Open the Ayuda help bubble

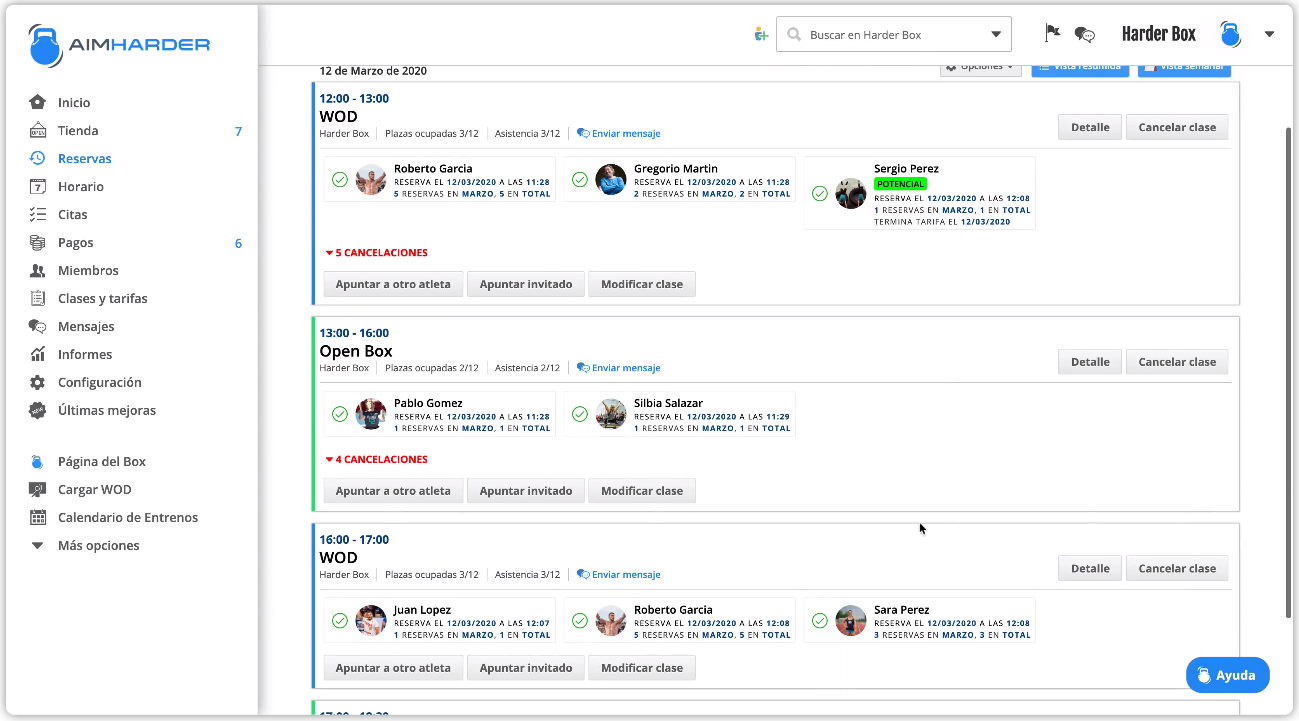tap(1227, 675)
